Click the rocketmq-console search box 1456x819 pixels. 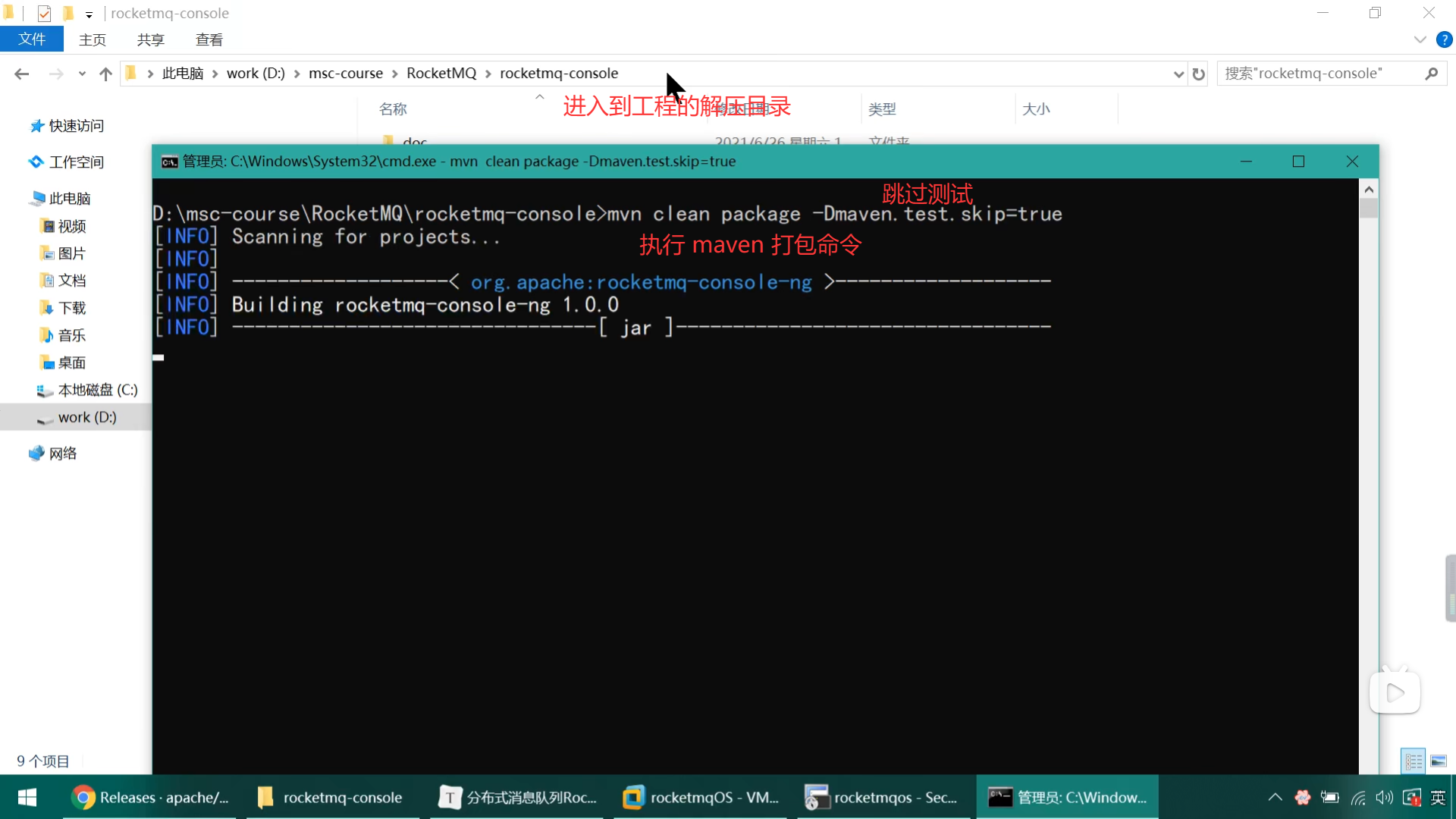(x=1319, y=74)
